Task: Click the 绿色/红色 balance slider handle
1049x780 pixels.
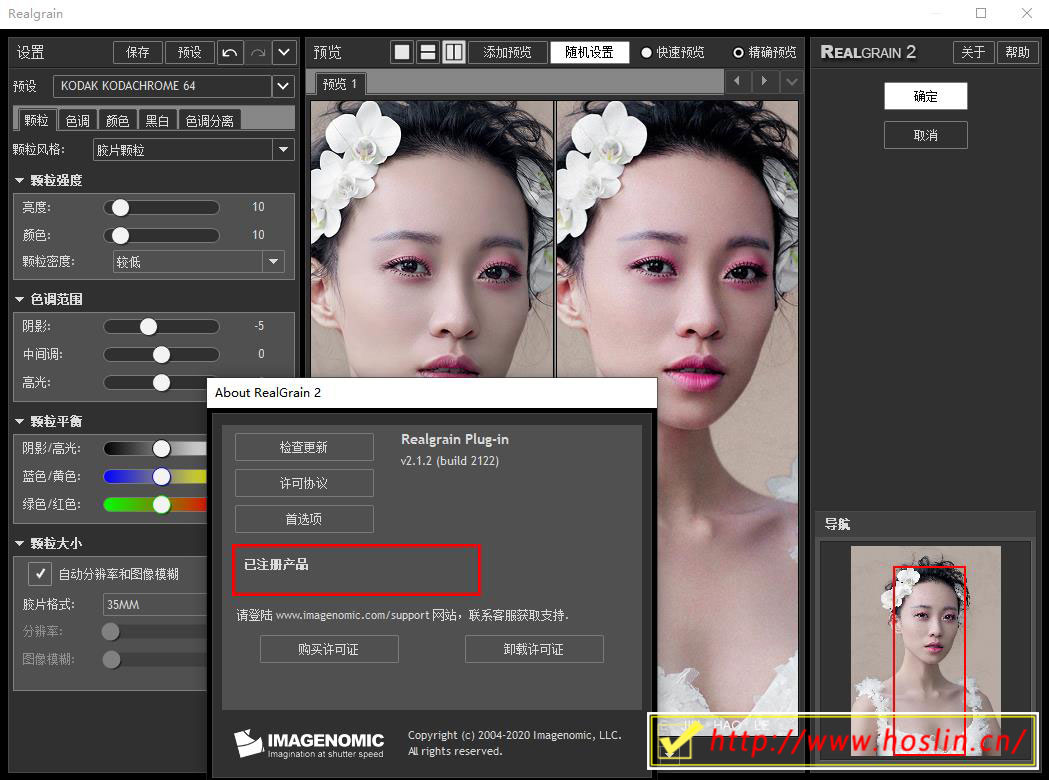Action: [x=161, y=504]
